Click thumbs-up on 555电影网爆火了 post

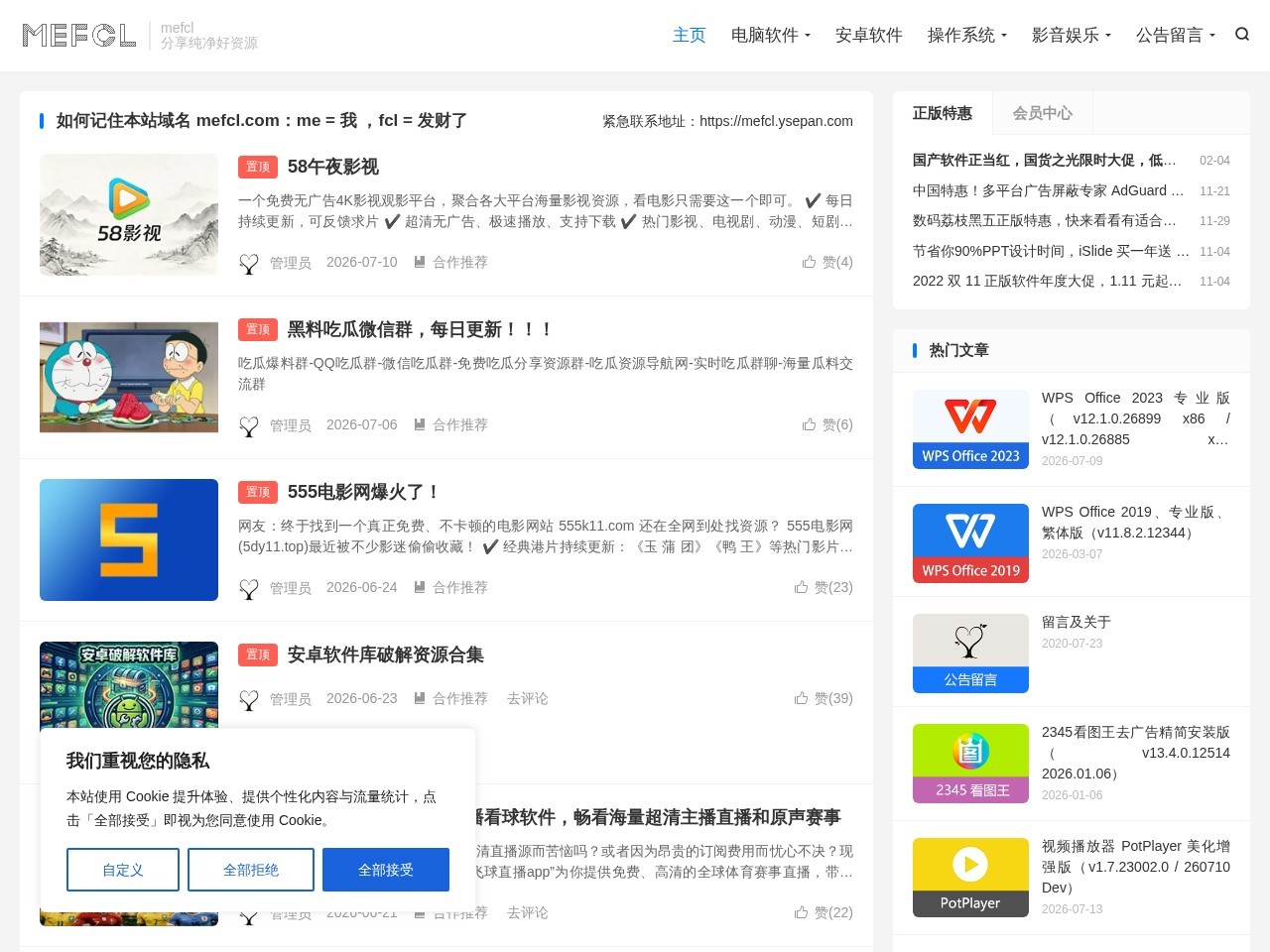click(802, 587)
